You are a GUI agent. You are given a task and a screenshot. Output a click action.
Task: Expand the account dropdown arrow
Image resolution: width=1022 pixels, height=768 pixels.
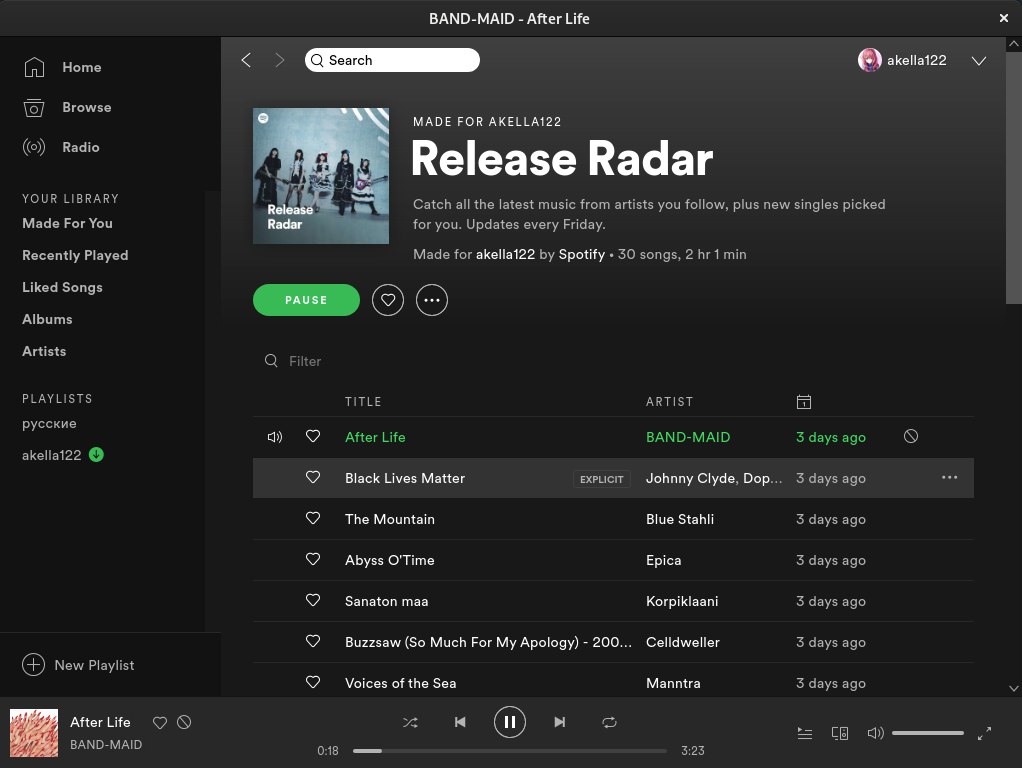(x=978, y=61)
